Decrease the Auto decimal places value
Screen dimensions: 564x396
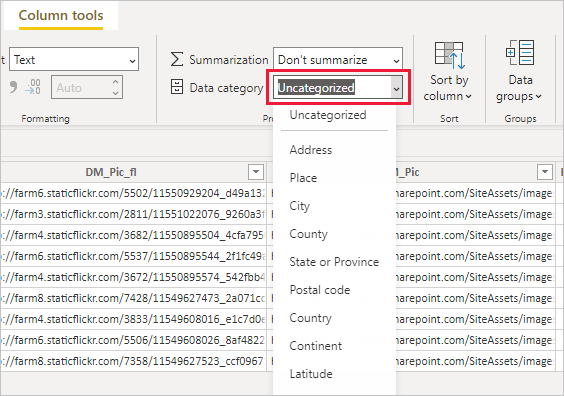[115, 93]
